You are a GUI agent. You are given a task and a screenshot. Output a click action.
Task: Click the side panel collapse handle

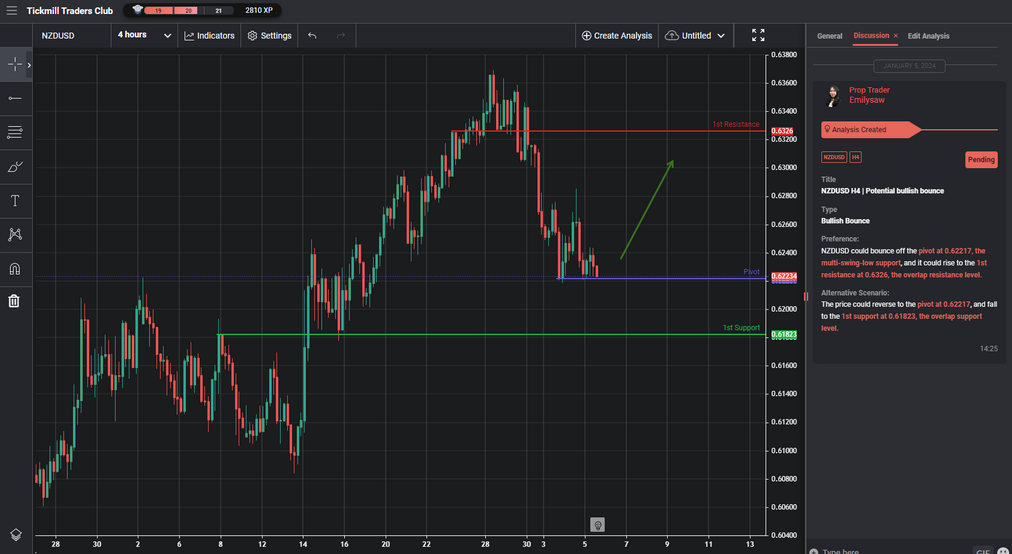pos(805,296)
